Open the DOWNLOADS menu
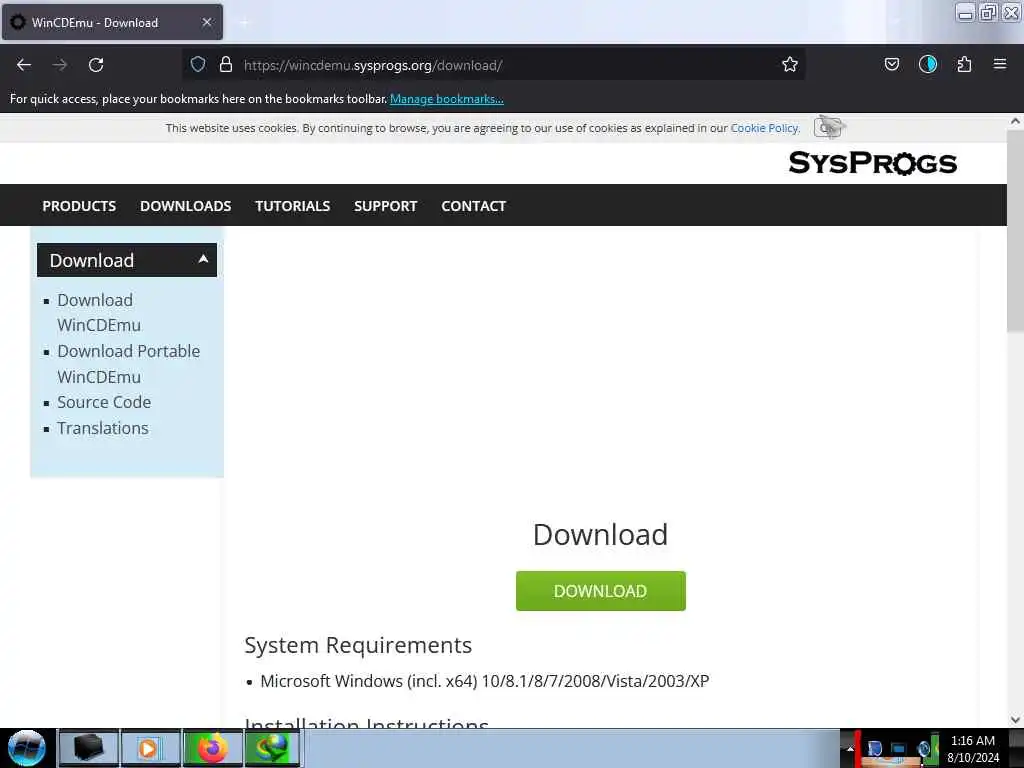Screen dimensions: 1024x768 (185, 206)
